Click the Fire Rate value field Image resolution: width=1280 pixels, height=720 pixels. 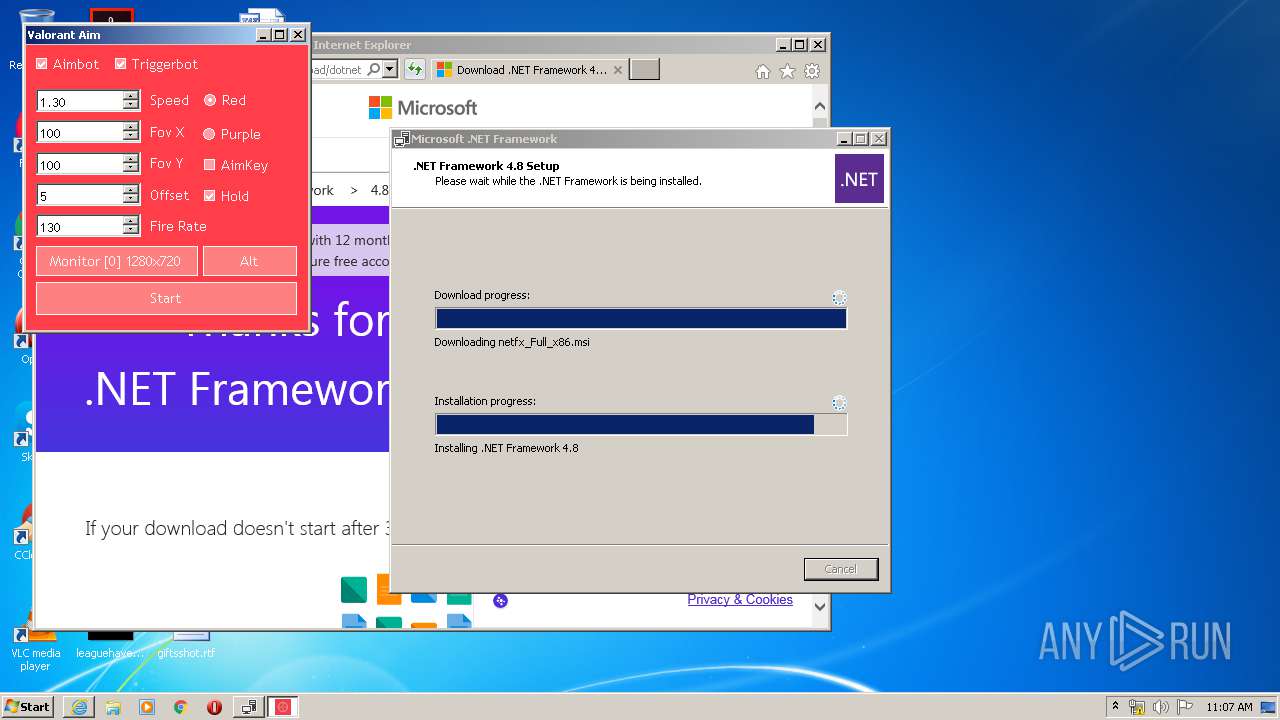click(x=80, y=226)
